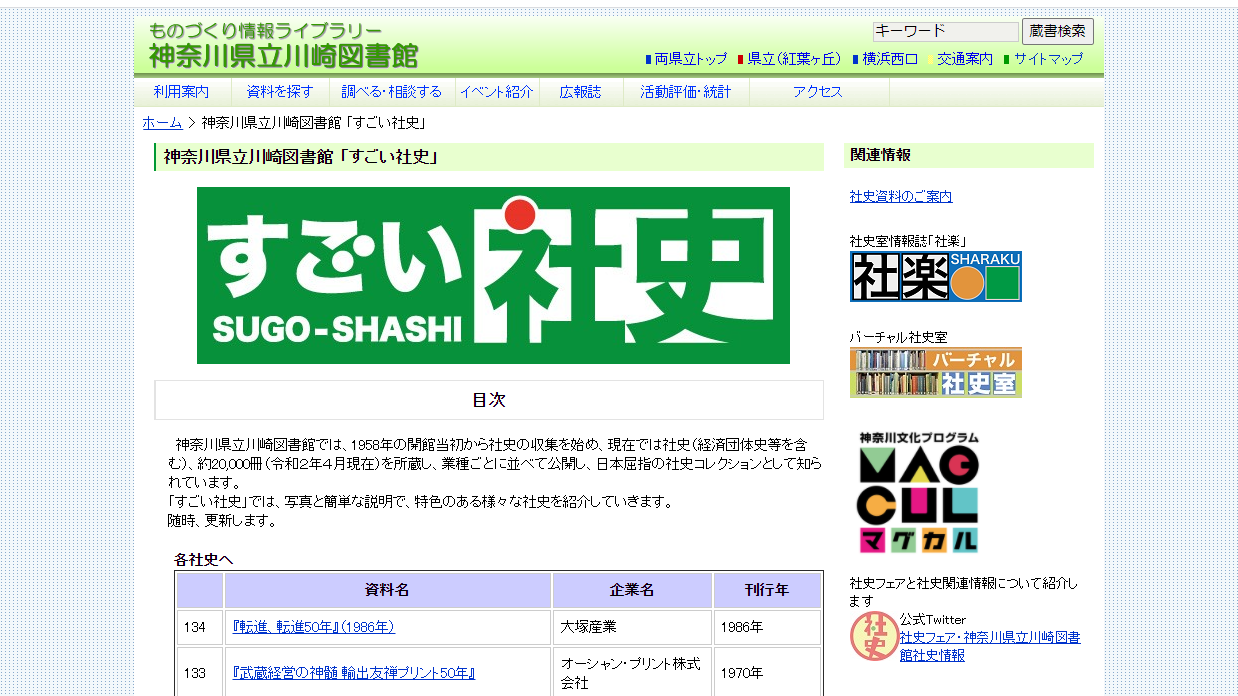Click the 神奈川県立川崎図書館 site logo
1238x696 pixels.
pos(283,45)
